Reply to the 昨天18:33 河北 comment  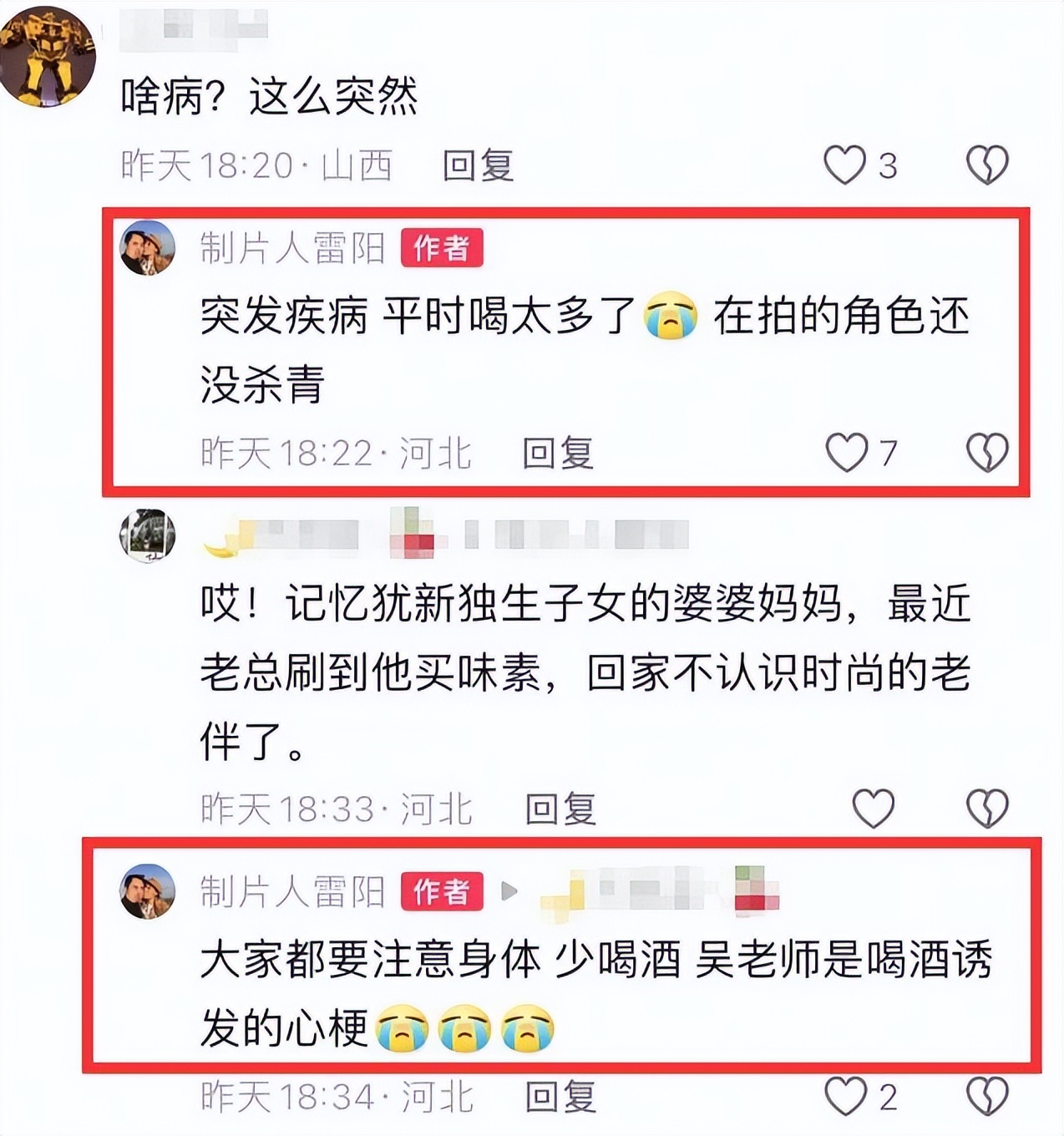560,809
